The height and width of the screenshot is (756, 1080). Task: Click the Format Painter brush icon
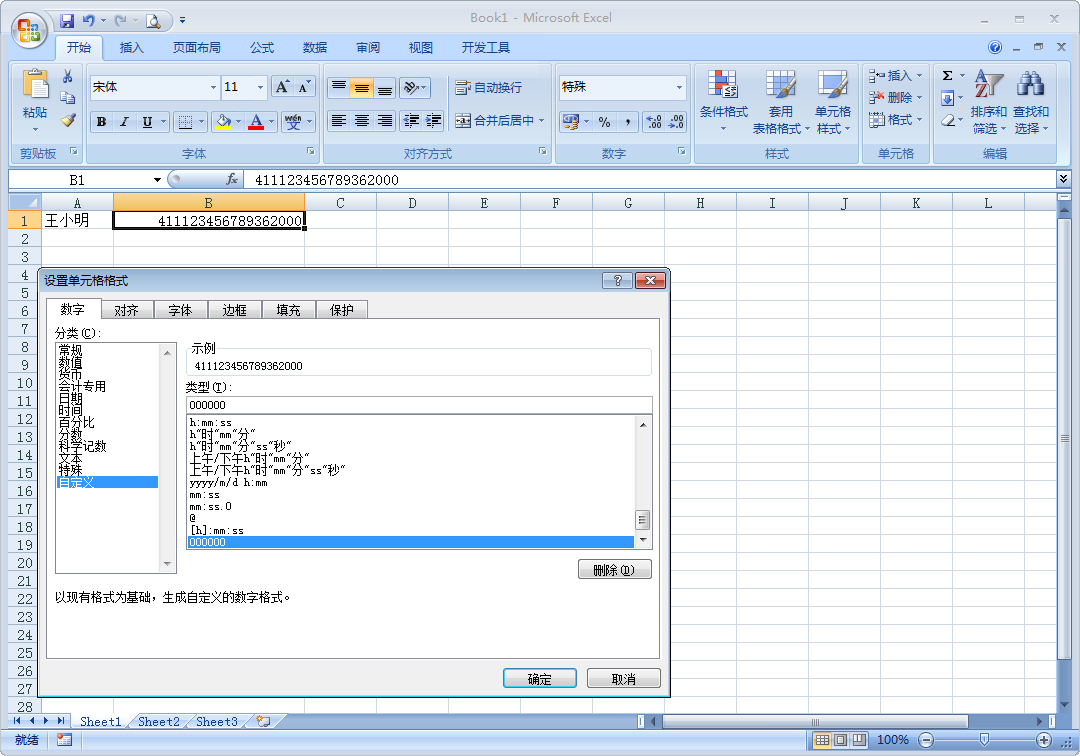point(68,120)
